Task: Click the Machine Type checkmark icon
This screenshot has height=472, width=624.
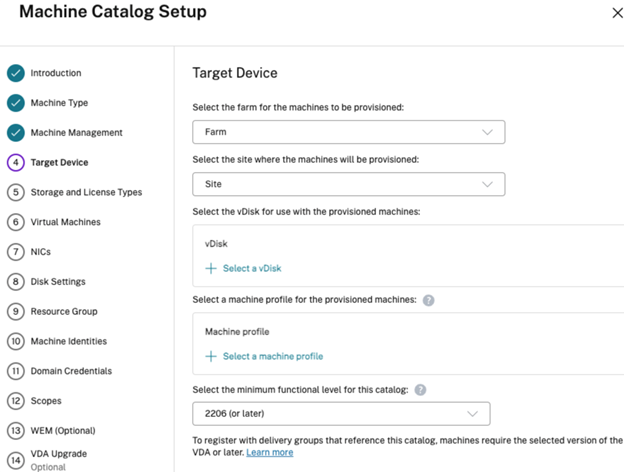Action: point(15,103)
